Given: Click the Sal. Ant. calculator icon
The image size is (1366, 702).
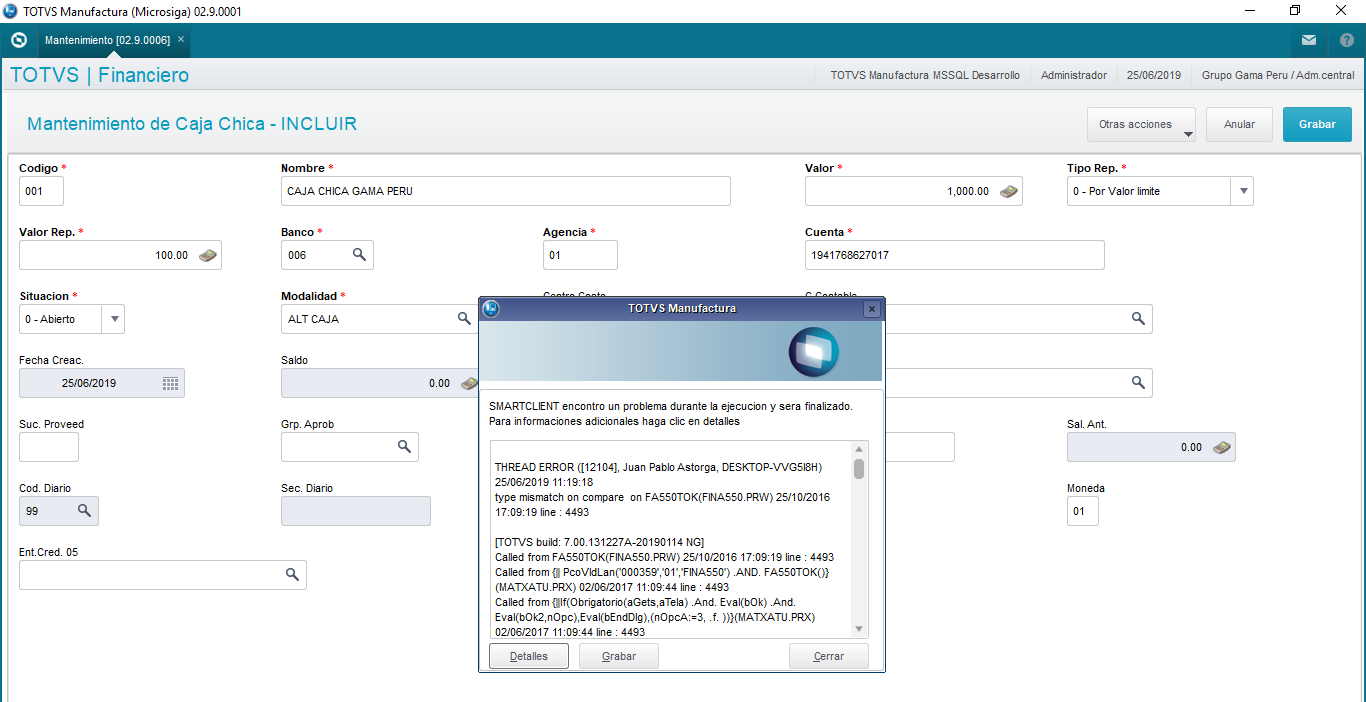Looking at the screenshot, I should [1222, 447].
